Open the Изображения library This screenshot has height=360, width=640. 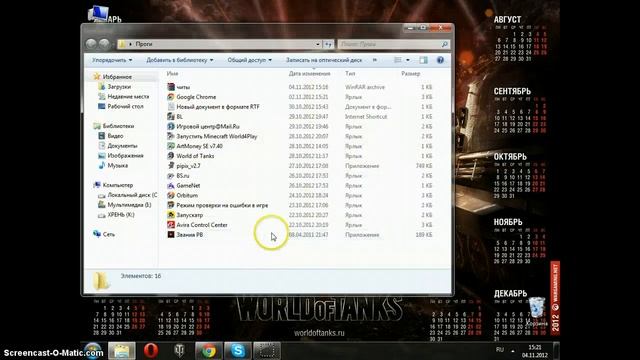(125, 156)
